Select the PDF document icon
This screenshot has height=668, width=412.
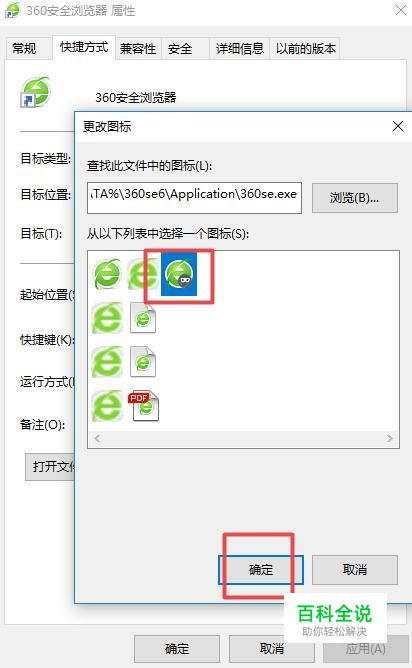(144, 406)
